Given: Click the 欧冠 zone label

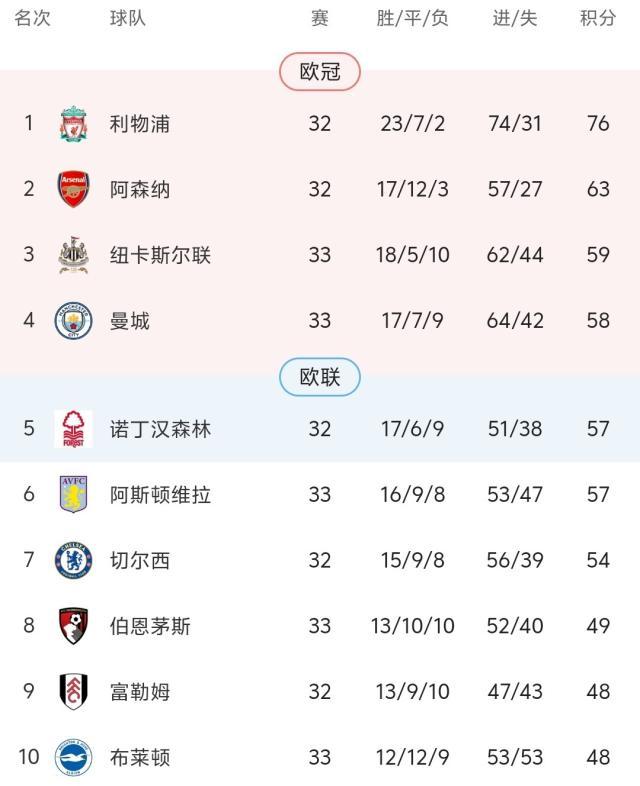Looking at the screenshot, I should click(320, 72).
